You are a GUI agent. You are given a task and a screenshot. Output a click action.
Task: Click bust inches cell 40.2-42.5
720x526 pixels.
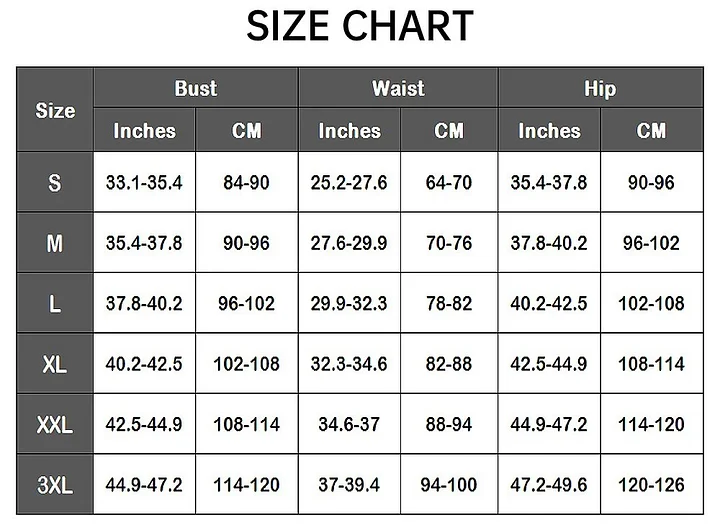[x=144, y=364]
